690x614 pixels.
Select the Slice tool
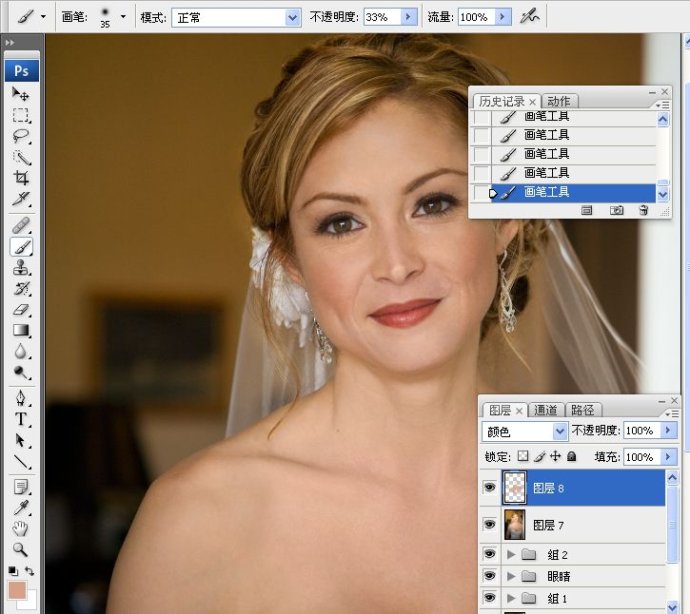20,199
